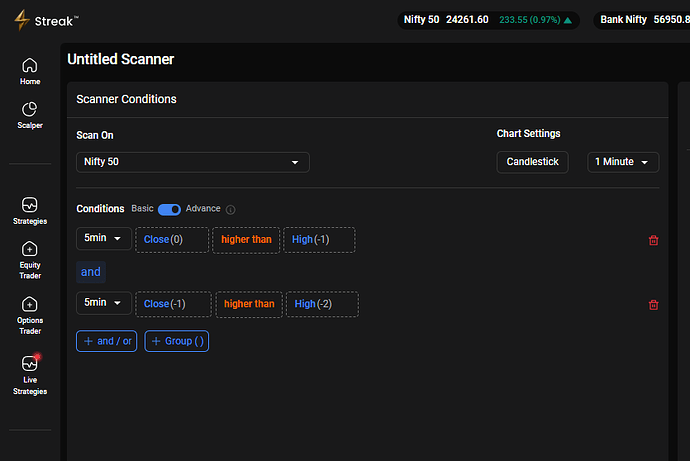Add a new Group ( ) button
690x461 pixels.
pyautogui.click(x=177, y=341)
